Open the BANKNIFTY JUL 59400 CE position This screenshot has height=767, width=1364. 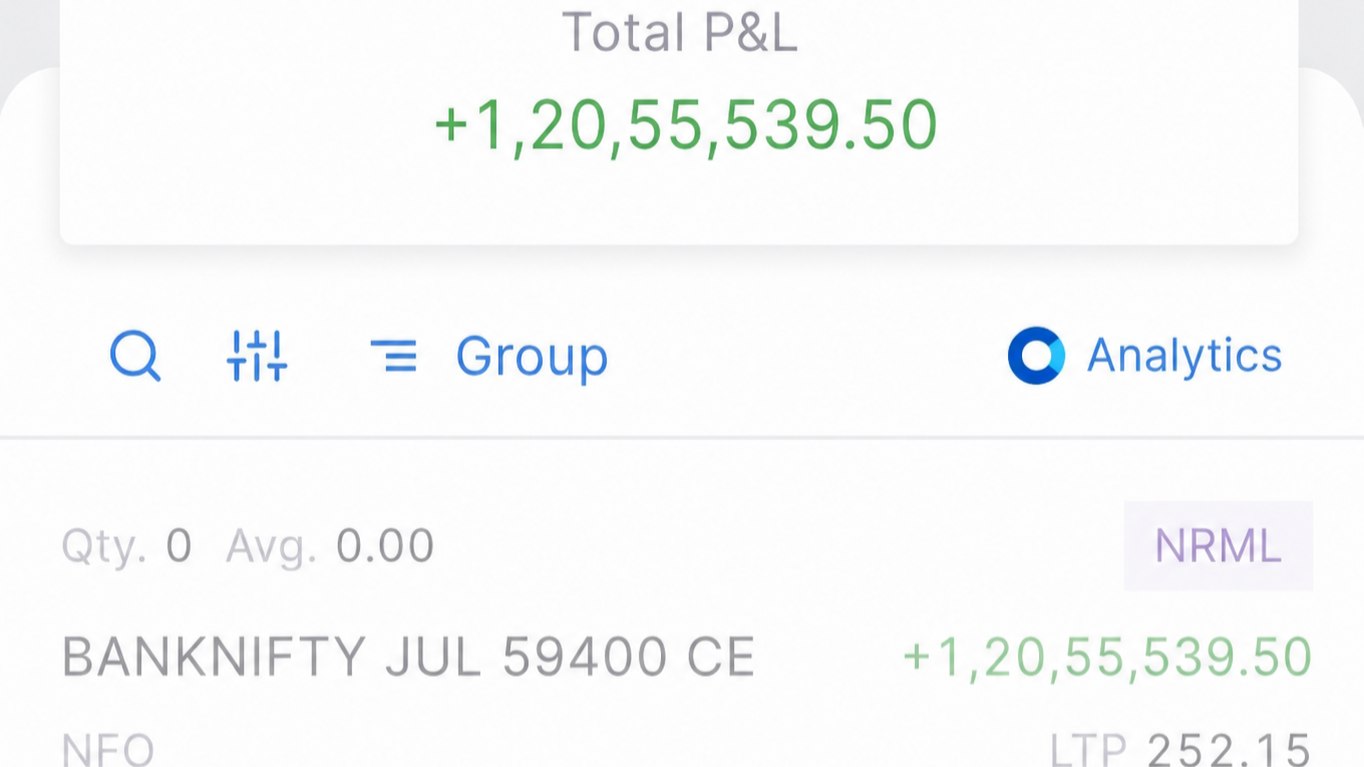click(x=408, y=658)
